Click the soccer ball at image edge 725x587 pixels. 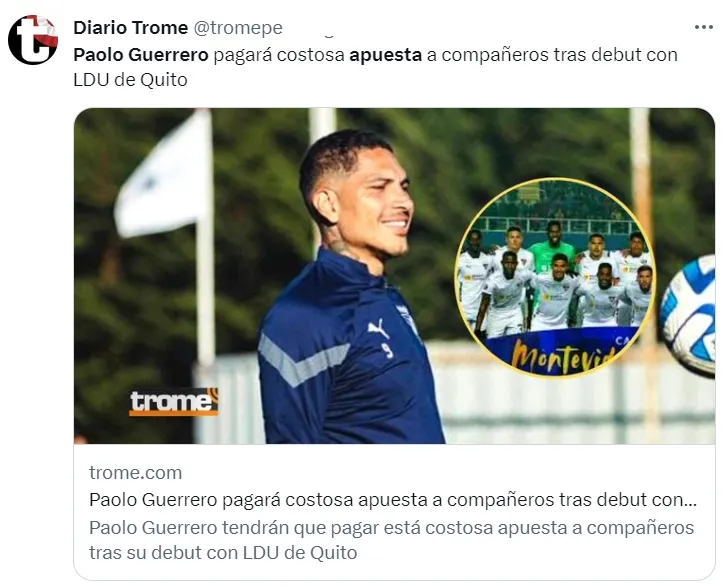[x=688, y=315]
